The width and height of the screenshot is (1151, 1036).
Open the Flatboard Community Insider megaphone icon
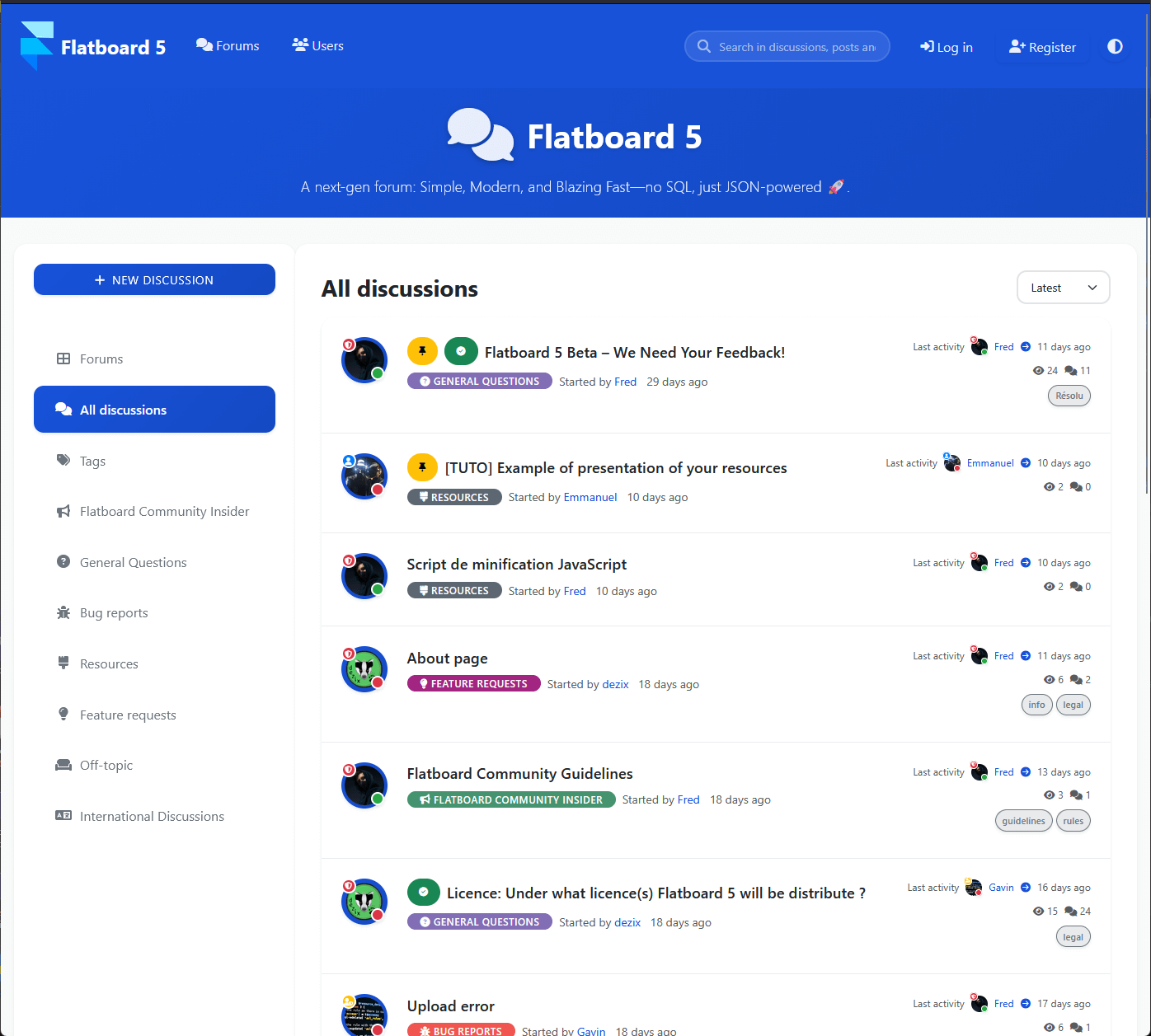point(63,511)
